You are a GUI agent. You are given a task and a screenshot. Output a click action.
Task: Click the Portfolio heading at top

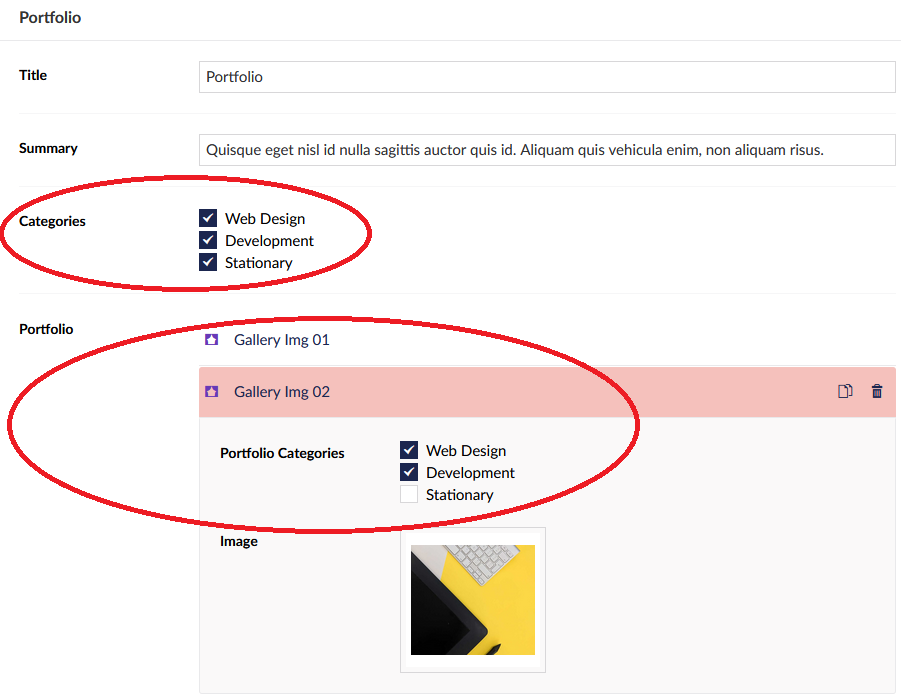coord(50,18)
